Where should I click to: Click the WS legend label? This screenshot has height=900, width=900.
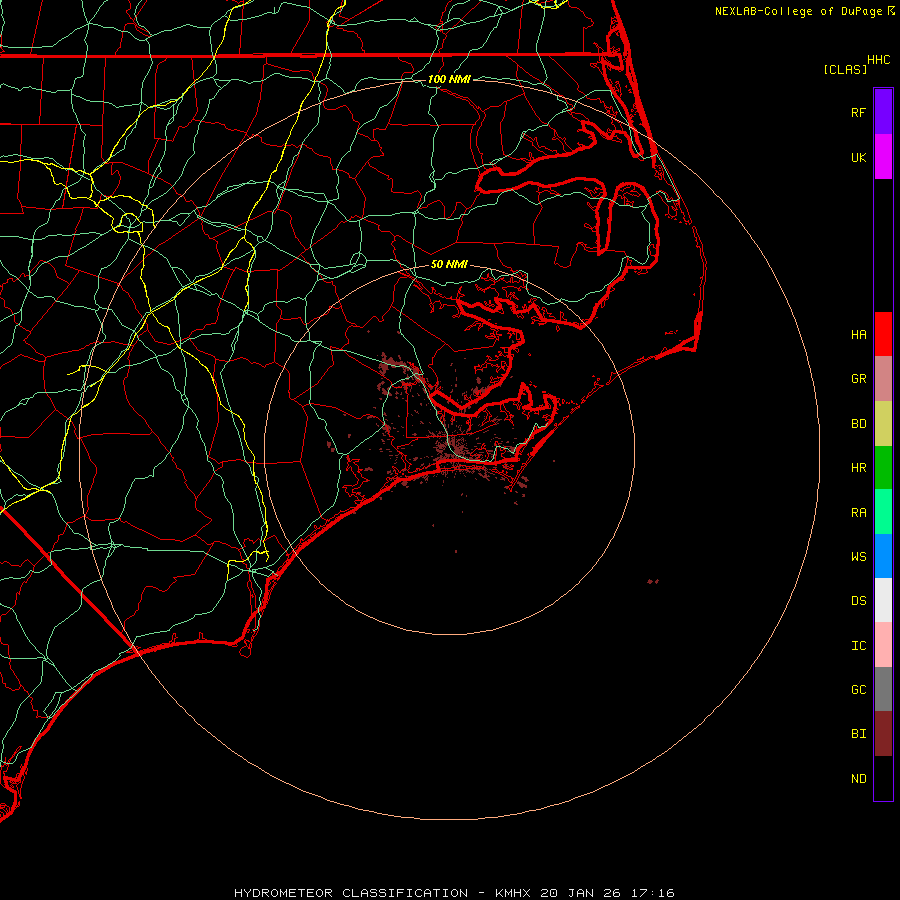[x=858, y=557]
